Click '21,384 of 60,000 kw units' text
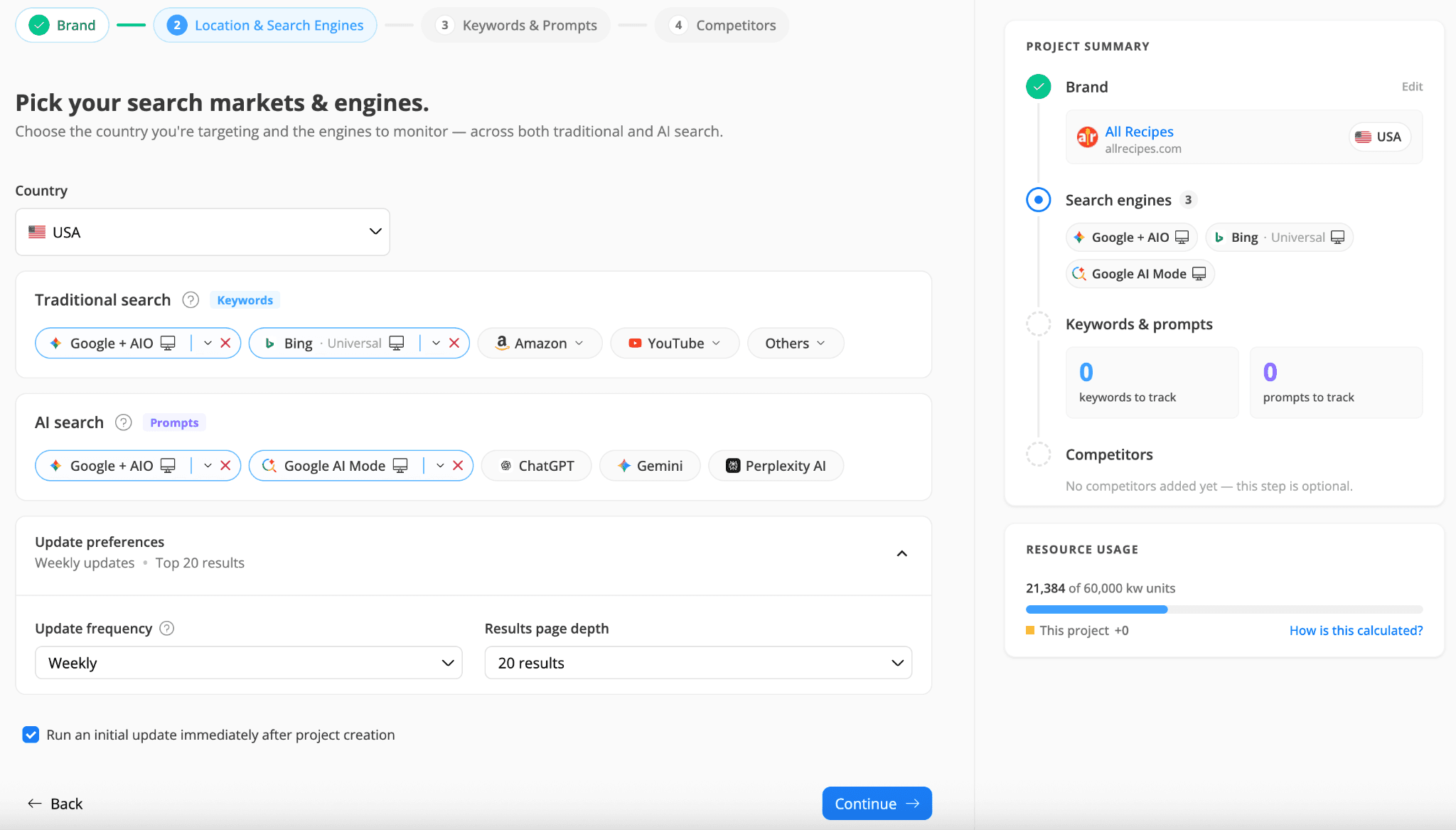This screenshot has height=830, width=1456. (1101, 588)
